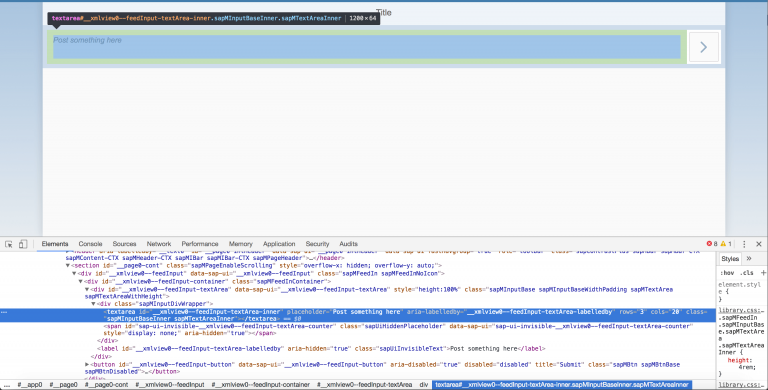
Task: Add new style rule plus icon
Action: click(763, 272)
